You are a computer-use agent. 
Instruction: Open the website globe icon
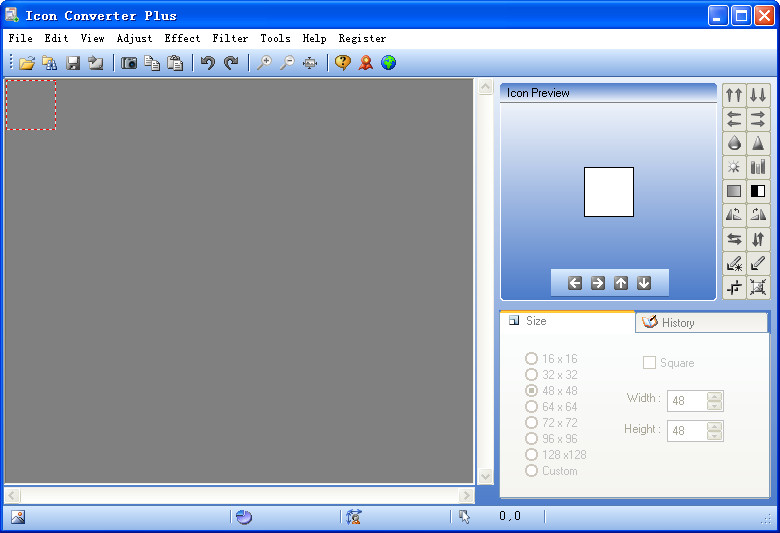(389, 63)
